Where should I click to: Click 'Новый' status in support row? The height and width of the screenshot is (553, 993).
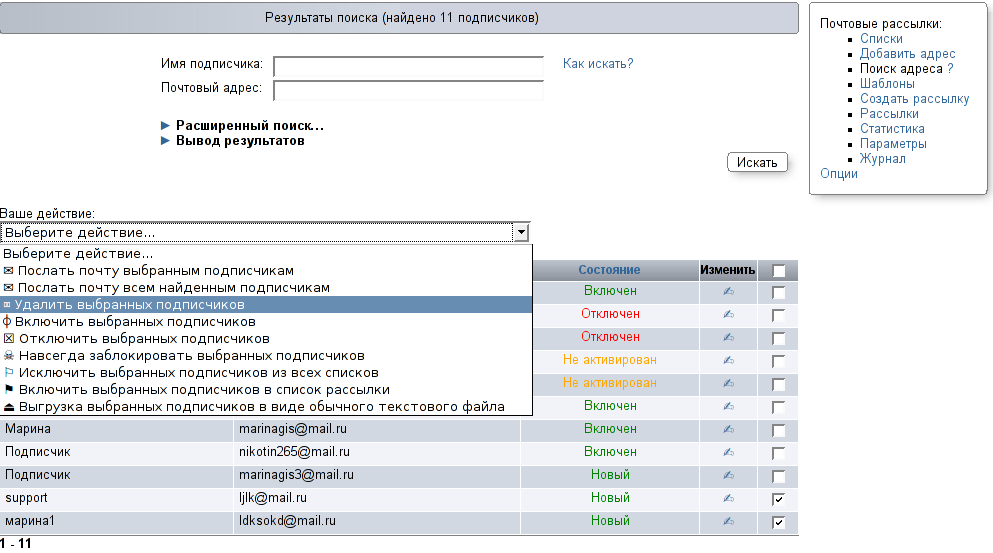[610, 498]
